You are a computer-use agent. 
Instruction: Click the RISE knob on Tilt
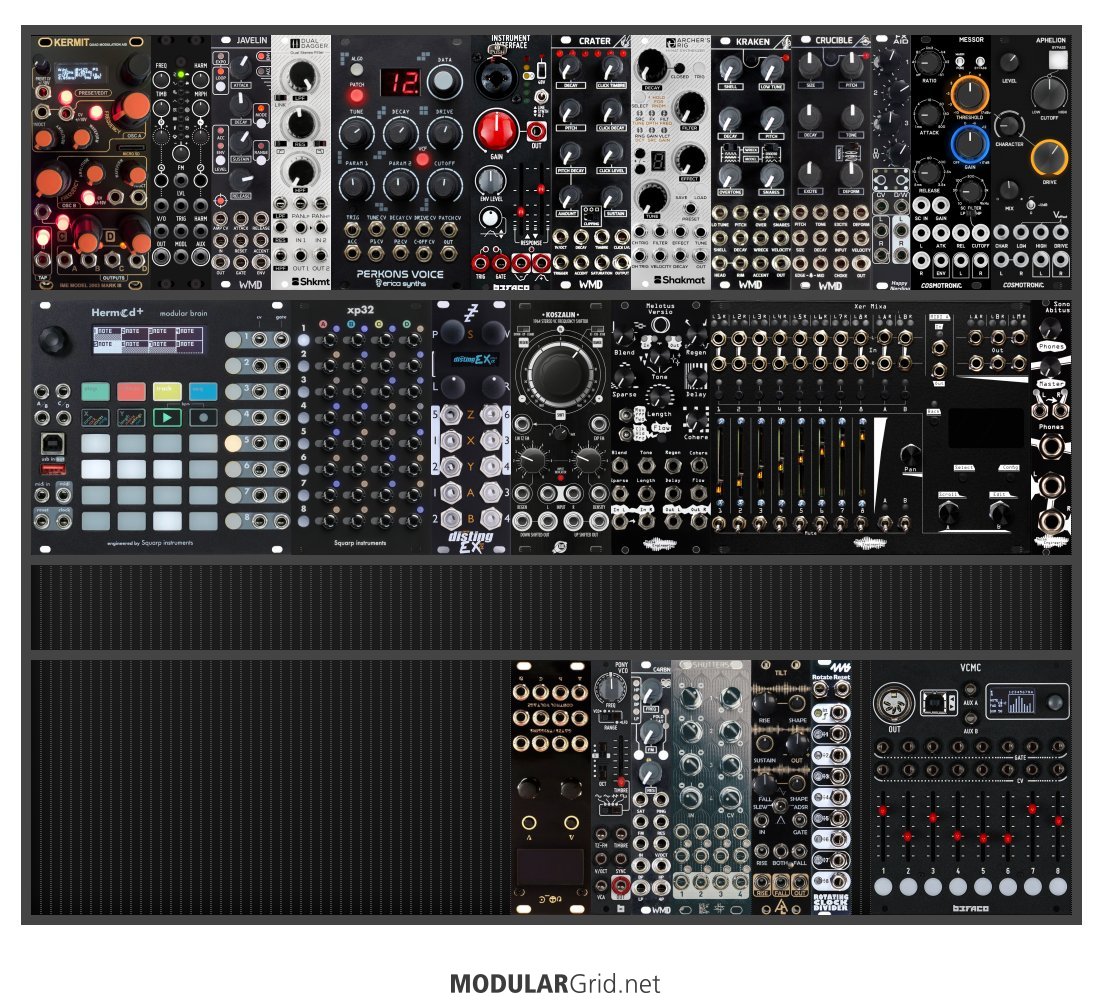[764, 704]
